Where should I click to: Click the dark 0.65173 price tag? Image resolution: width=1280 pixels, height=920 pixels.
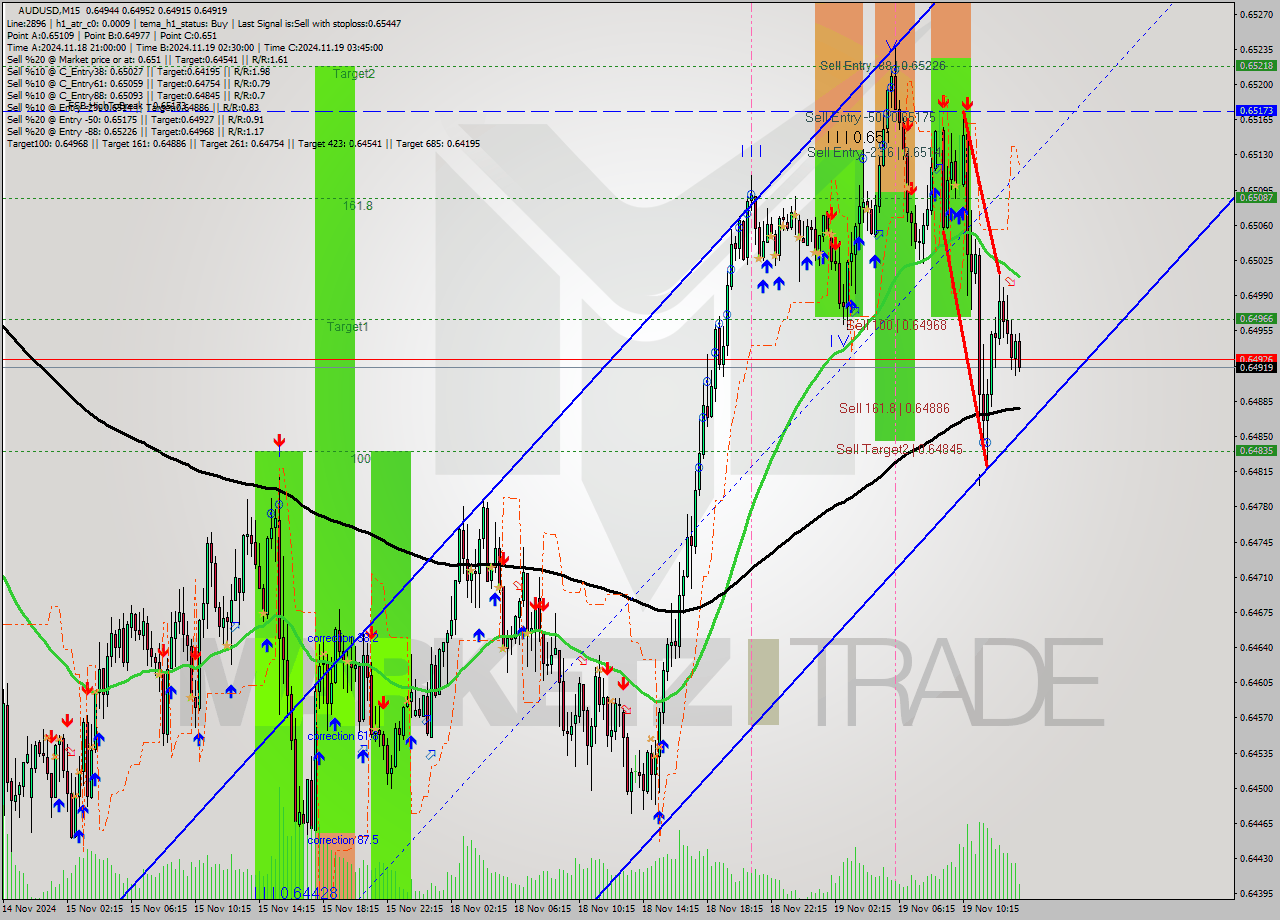1256,111
